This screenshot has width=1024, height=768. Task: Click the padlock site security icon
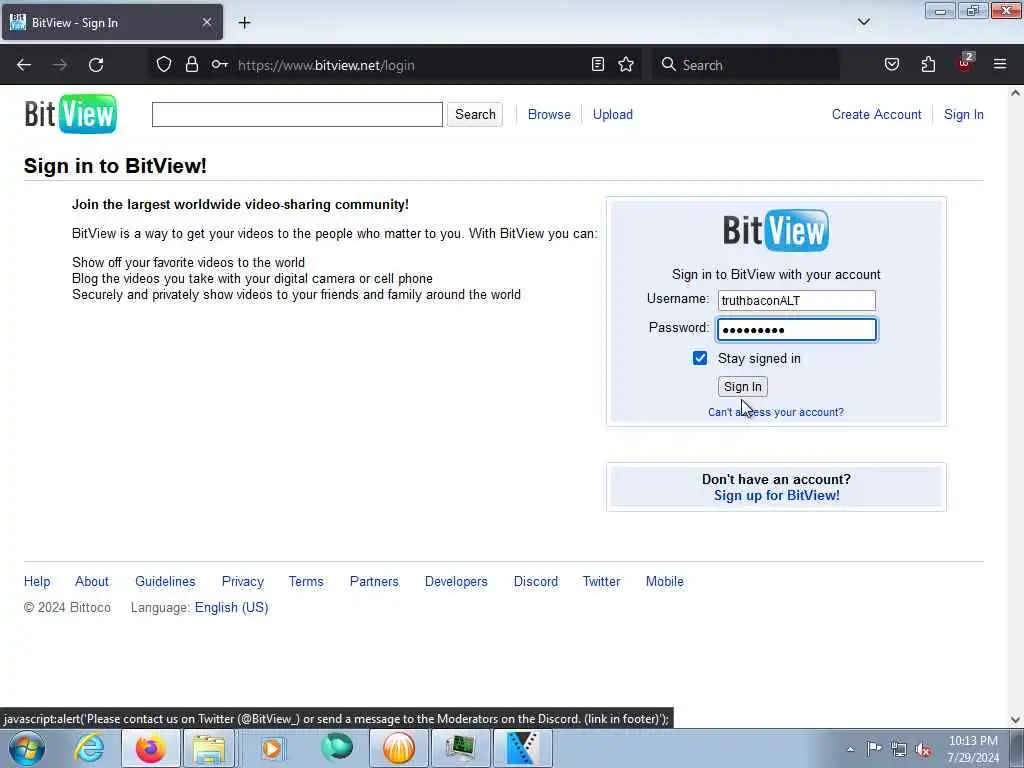(x=191, y=64)
